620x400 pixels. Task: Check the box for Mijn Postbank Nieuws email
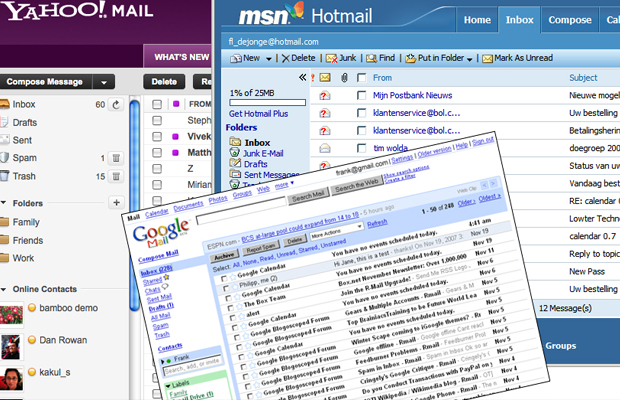(362, 95)
